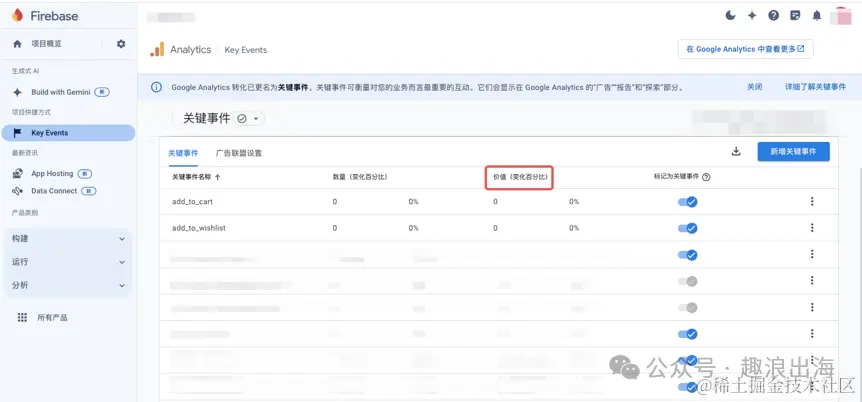Click the Data Connect icon

pos(18,191)
